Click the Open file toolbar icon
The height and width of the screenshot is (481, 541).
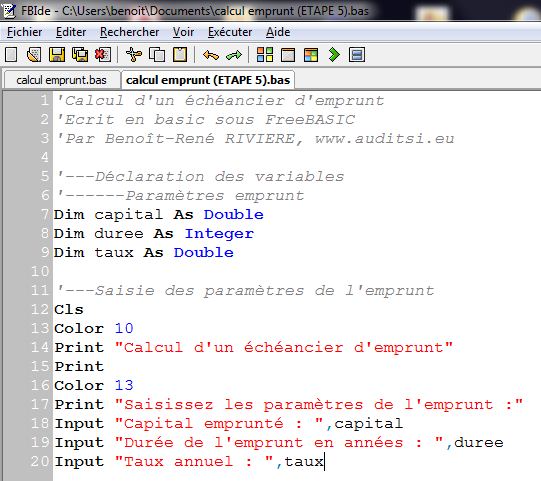[x=34, y=55]
